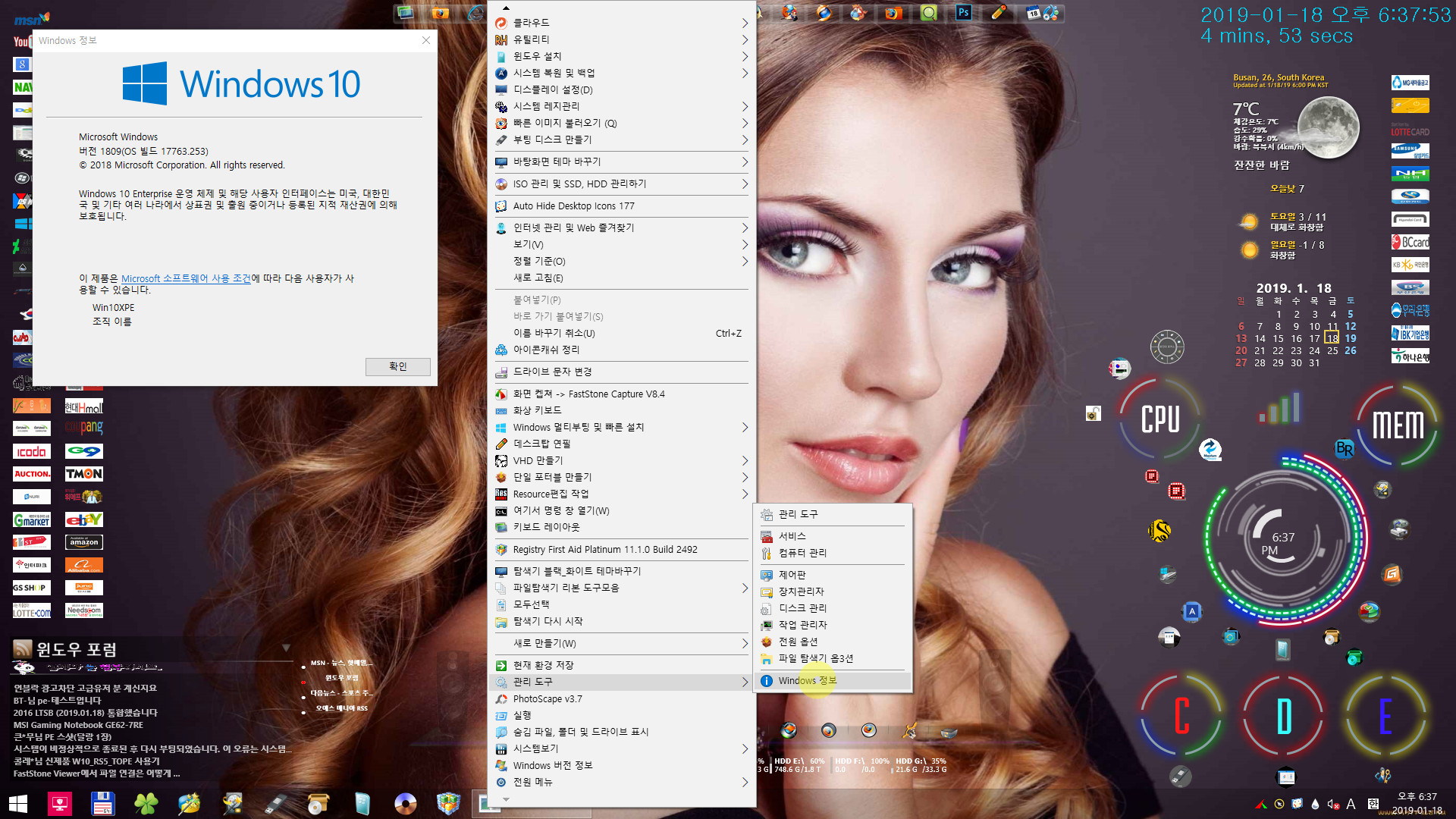Choose Auto Hide Desktop Icons 177
Image resolution: width=1456 pixels, height=819 pixels.
pyautogui.click(x=621, y=206)
